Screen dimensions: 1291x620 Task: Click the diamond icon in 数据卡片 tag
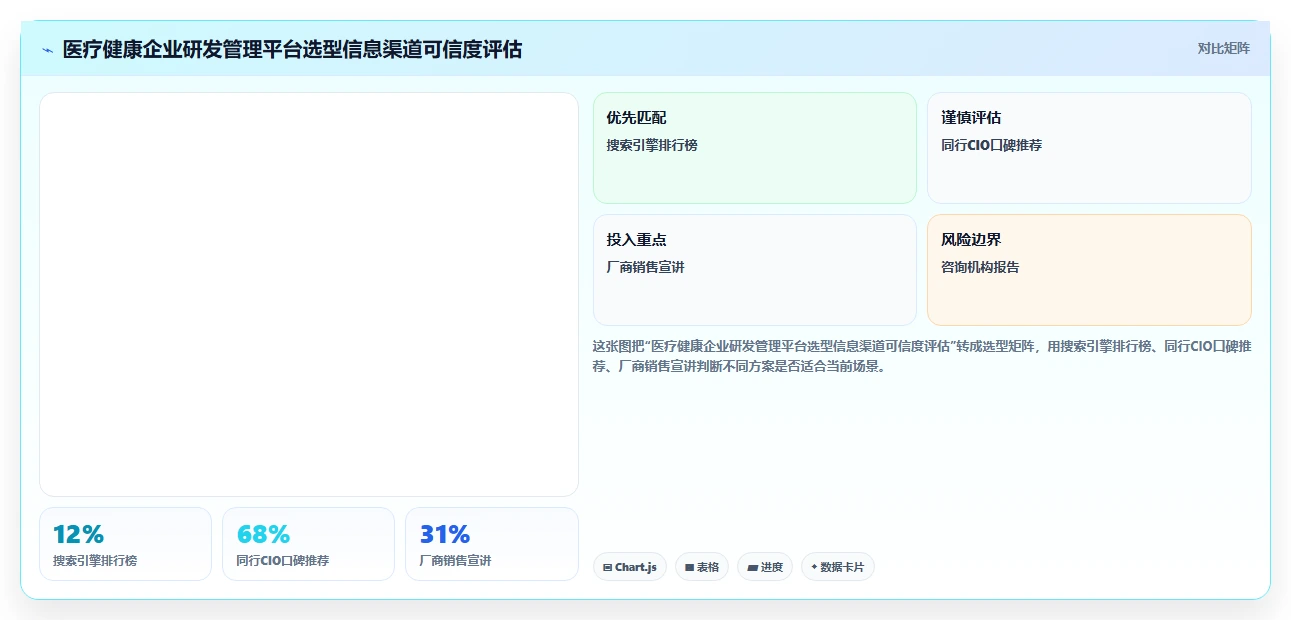pos(814,567)
